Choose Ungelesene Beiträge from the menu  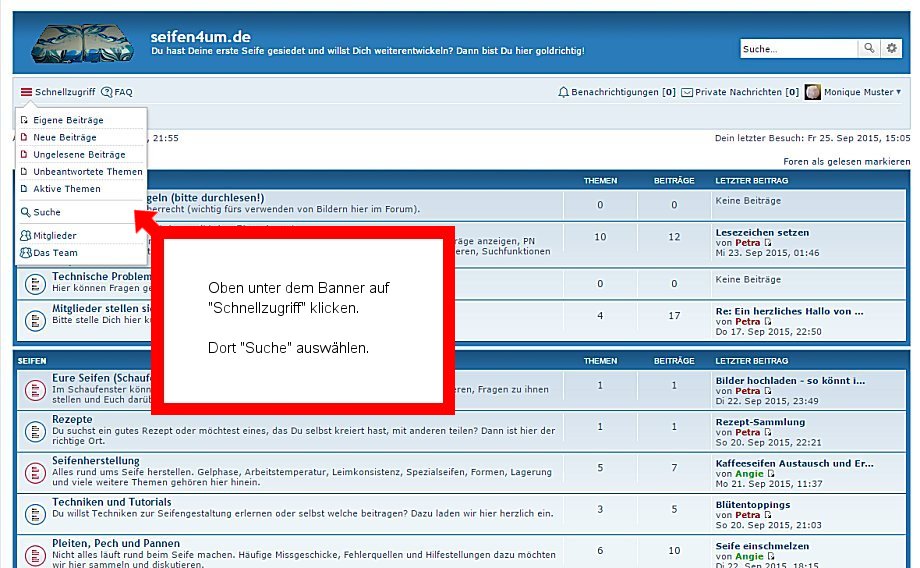pos(79,155)
